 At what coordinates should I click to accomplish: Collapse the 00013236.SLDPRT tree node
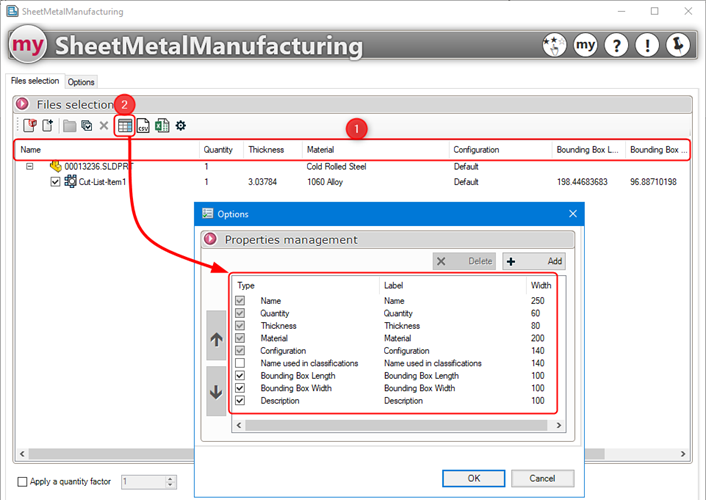pyautogui.click(x=30, y=166)
